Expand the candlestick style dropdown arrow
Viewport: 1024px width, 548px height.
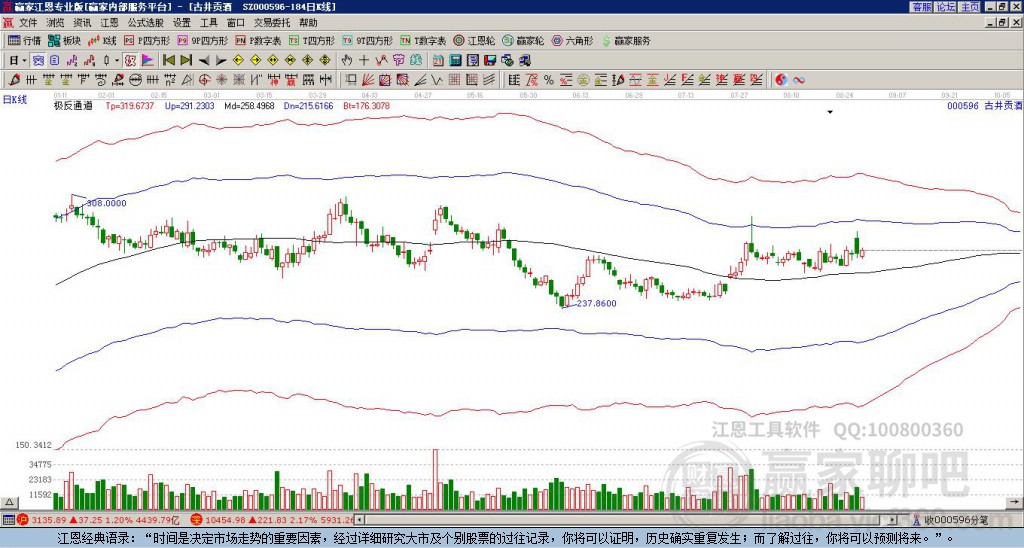pos(117,61)
